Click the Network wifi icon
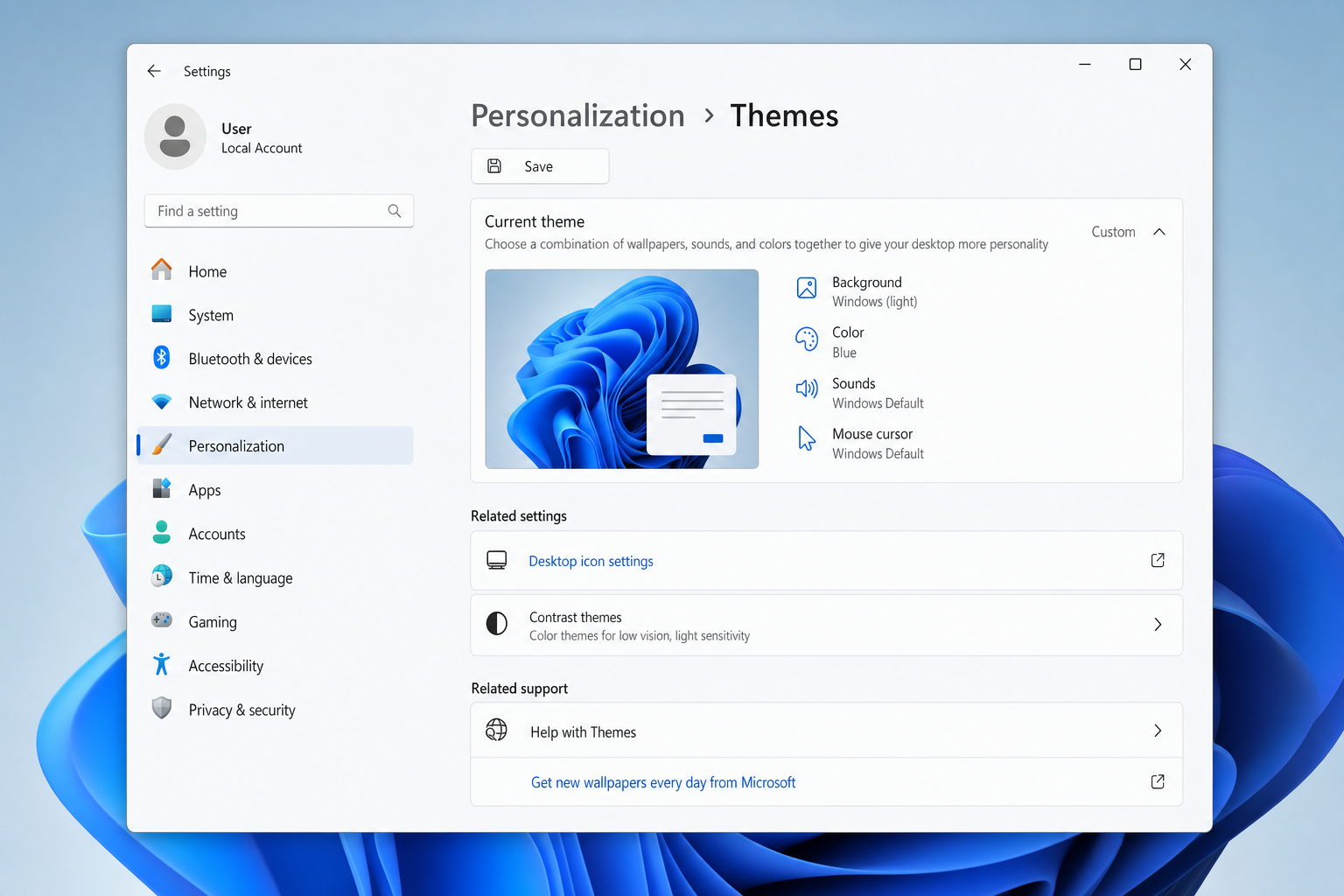1344x896 pixels. (162, 402)
